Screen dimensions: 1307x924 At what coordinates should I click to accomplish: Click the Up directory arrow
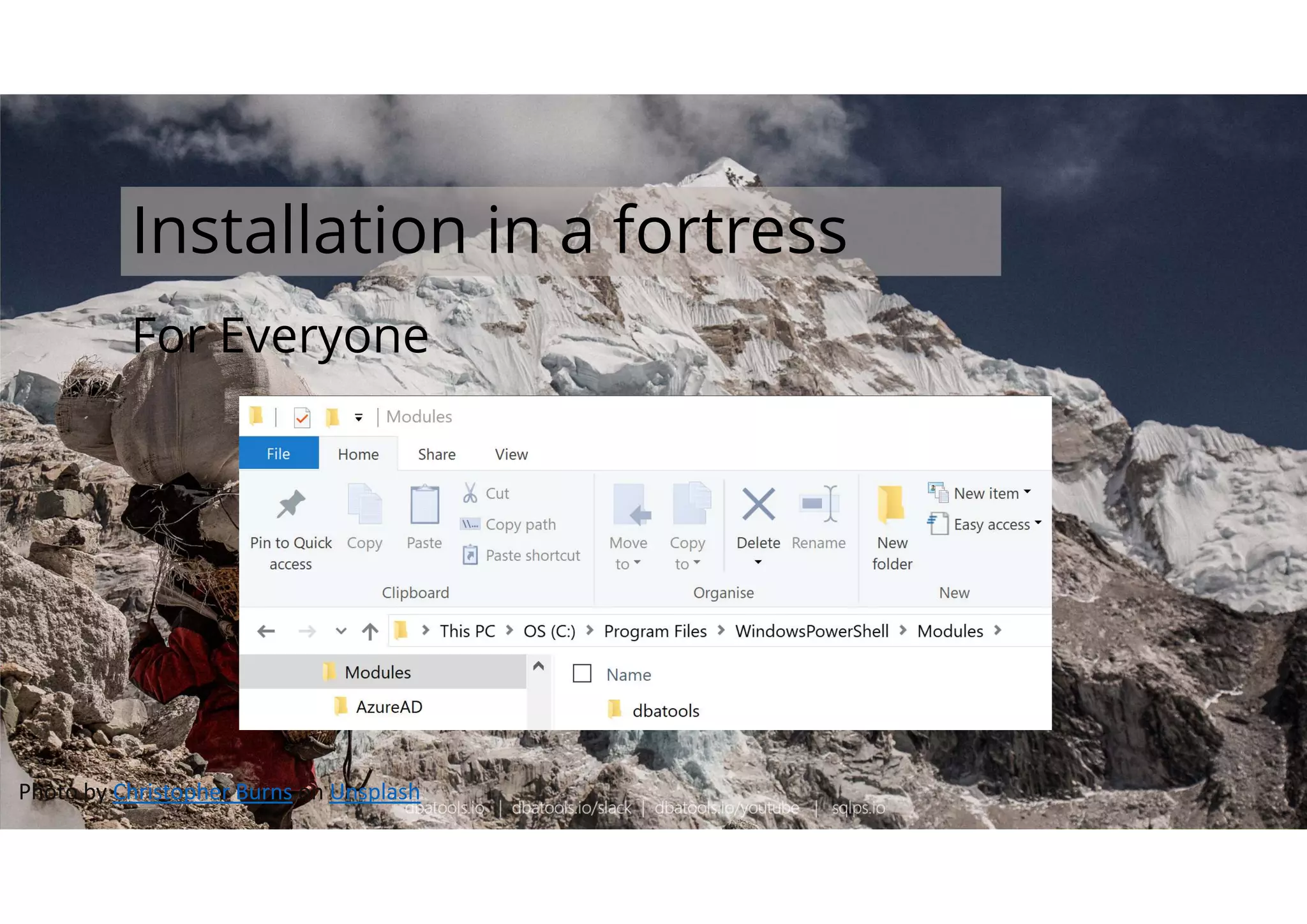(x=370, y=632)
